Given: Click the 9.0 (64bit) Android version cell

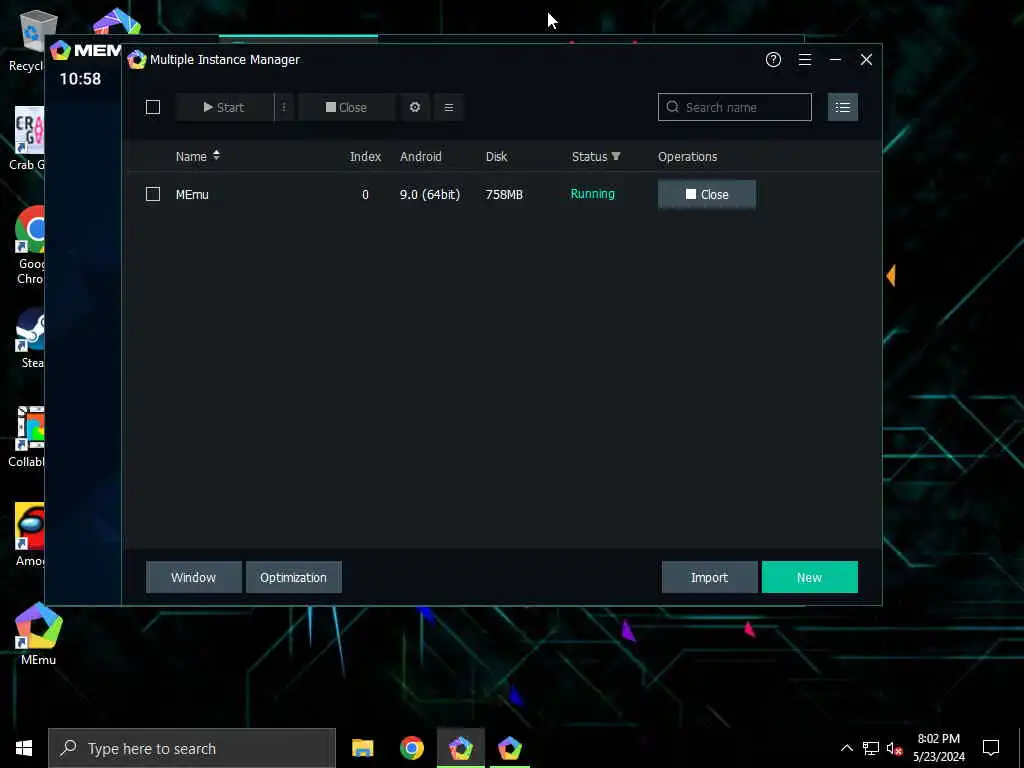Looking at the screenshot, I should [x=430, y=195].
